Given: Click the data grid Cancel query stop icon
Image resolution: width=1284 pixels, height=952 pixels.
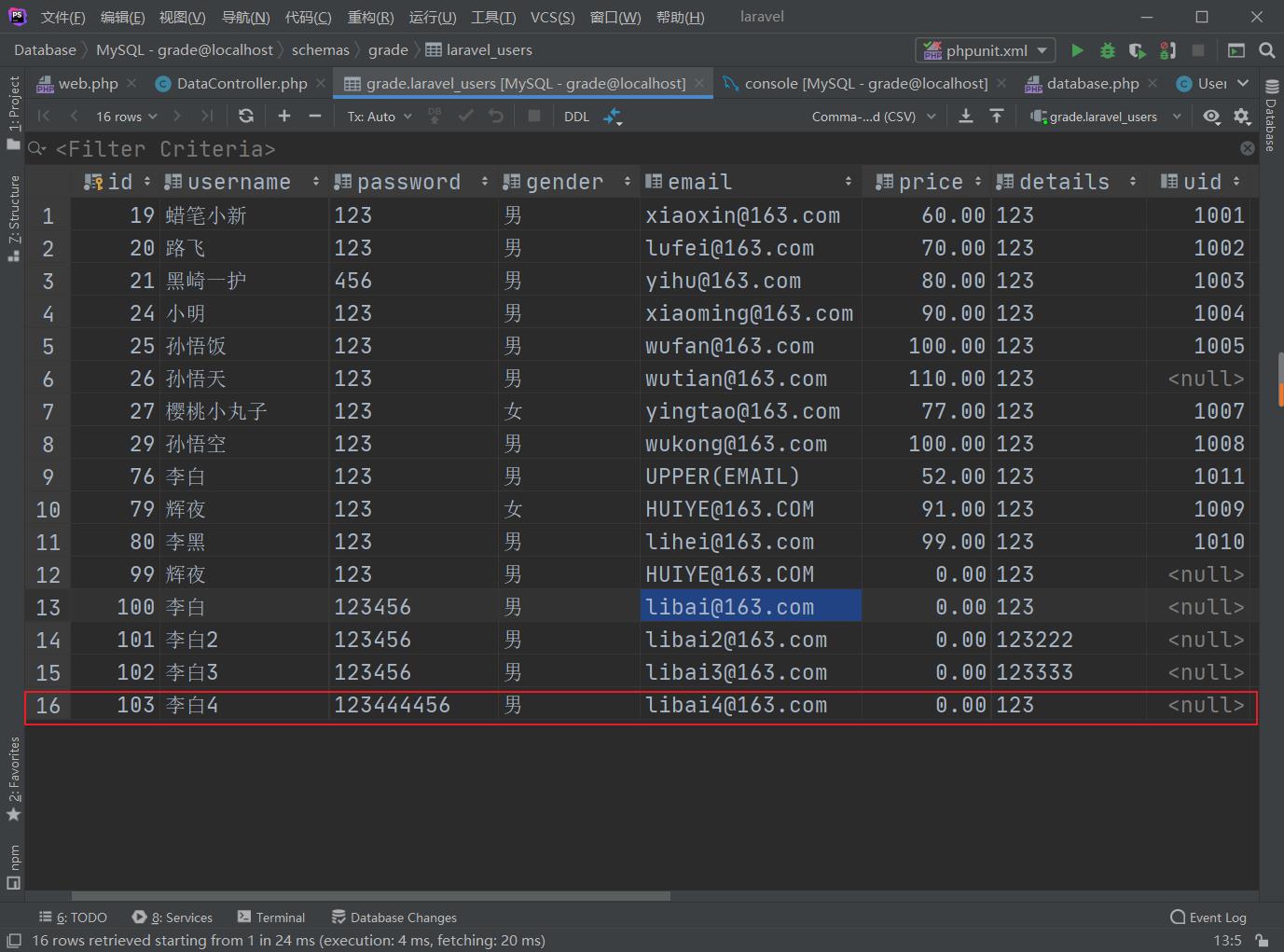Looking at the screenshot, I should point(534,116).
